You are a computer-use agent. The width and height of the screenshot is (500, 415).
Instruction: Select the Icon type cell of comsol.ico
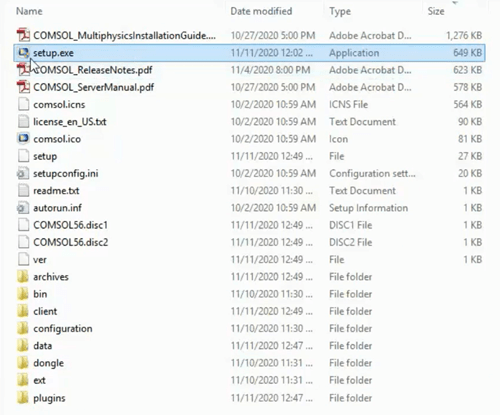(339, 139)
